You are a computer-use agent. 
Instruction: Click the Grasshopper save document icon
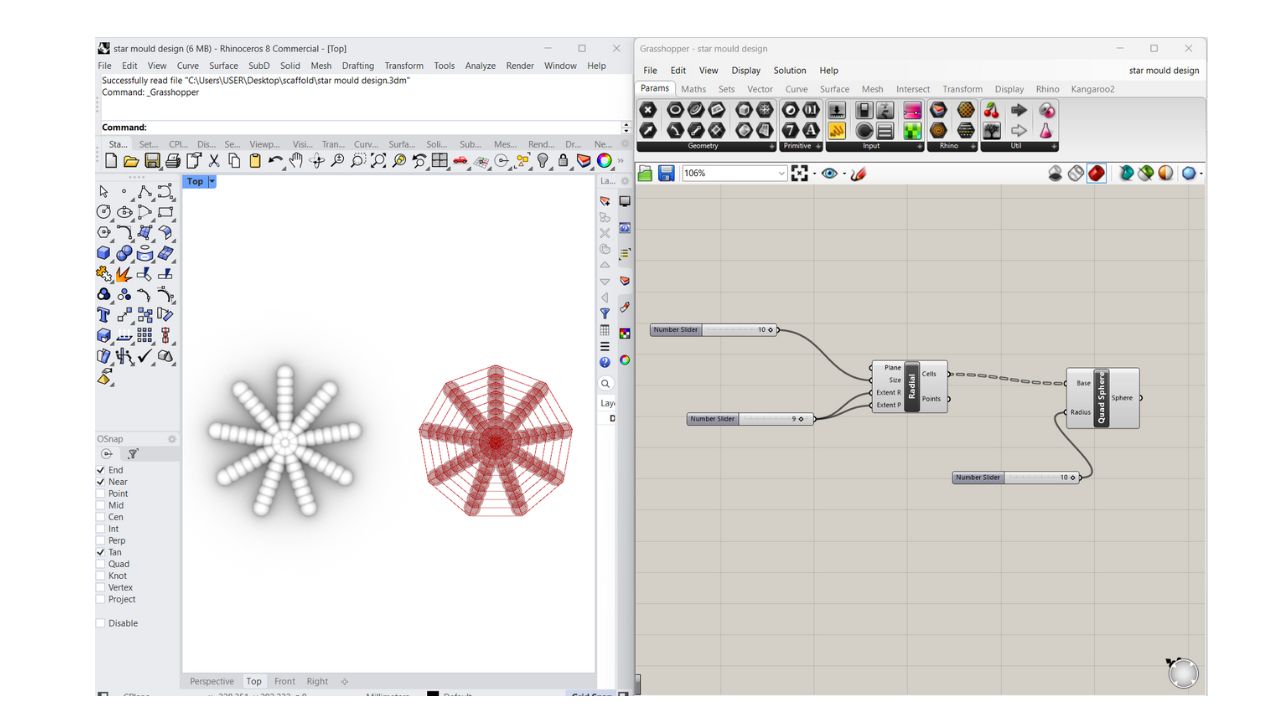coord(666,174)
